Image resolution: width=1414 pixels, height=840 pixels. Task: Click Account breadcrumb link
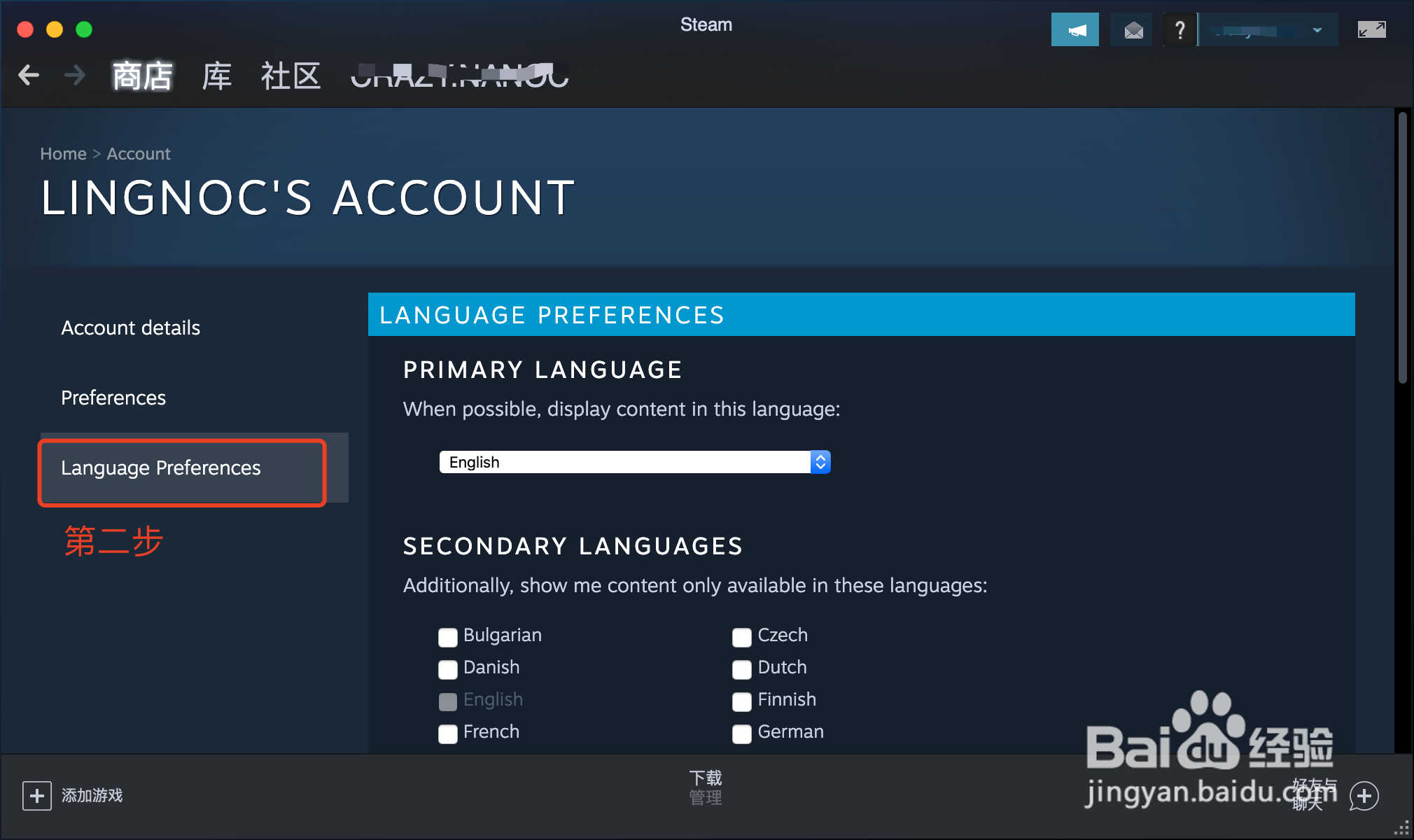click(x=140, y=154)
